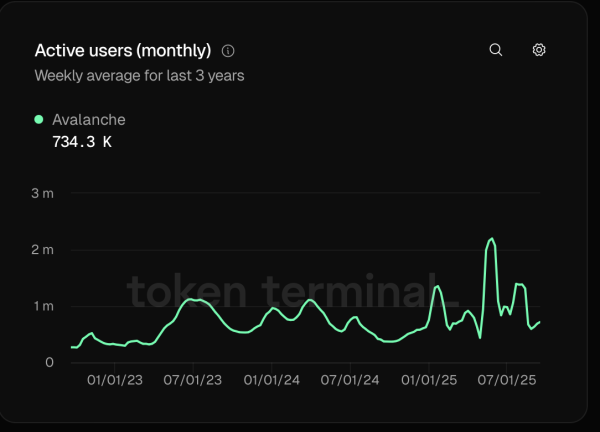Click the 1 m y-axis label
600x432 pixels.
tap(43, 306)
